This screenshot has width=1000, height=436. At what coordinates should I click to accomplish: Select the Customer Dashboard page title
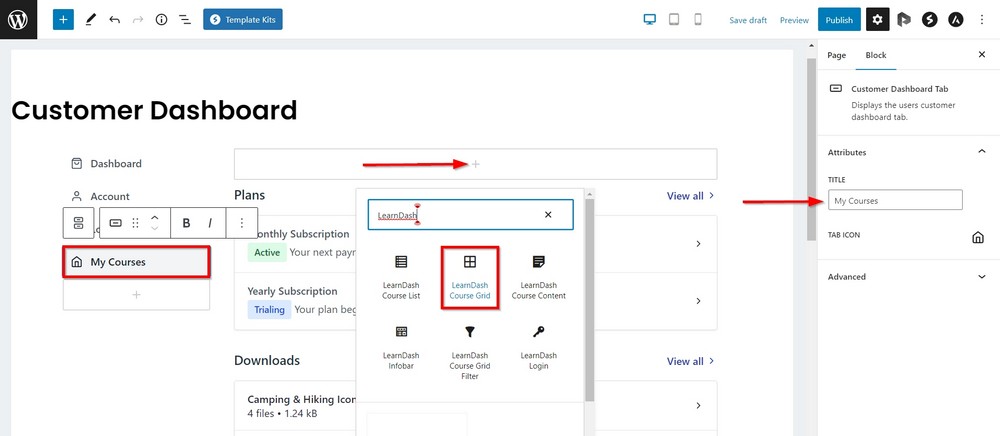[x=154, y=110]
